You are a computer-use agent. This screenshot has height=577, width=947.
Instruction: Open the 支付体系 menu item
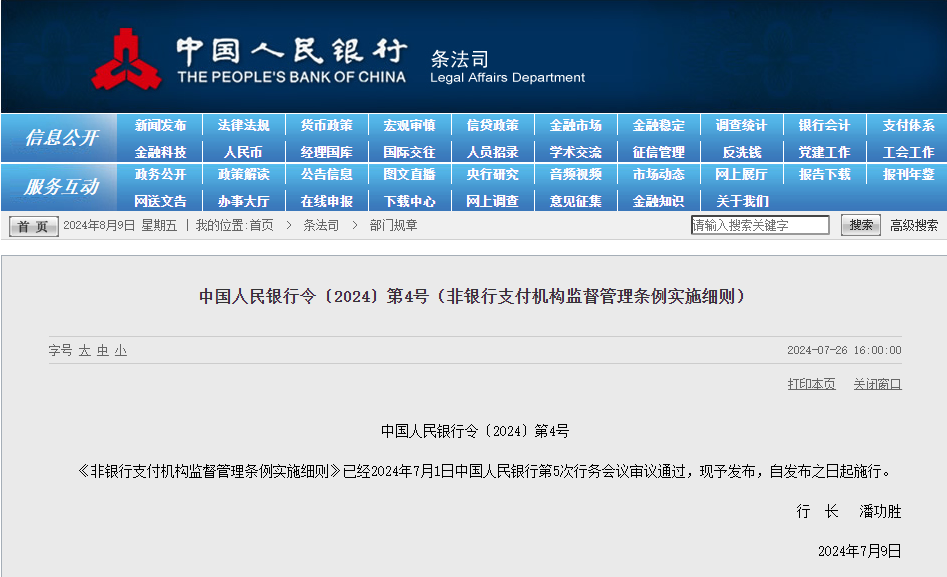(908, 126)
